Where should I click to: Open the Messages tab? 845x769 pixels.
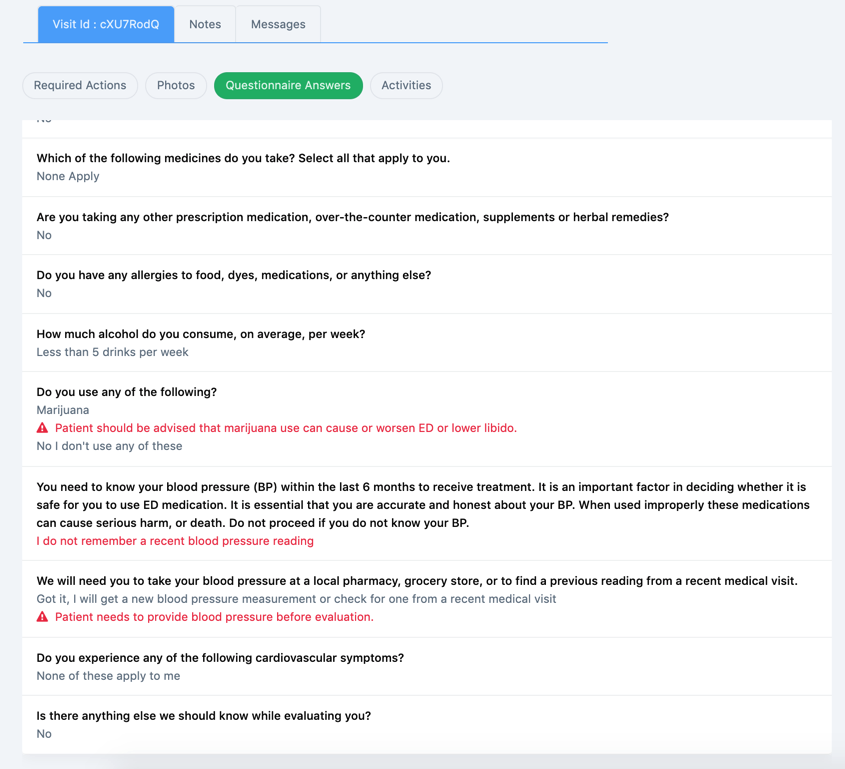278,24
